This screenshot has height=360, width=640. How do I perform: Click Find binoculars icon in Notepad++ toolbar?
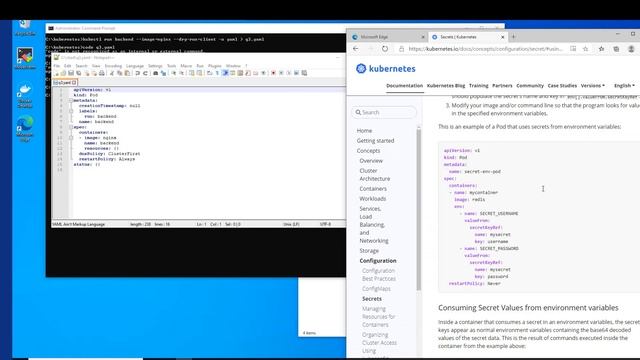(156, 73)
